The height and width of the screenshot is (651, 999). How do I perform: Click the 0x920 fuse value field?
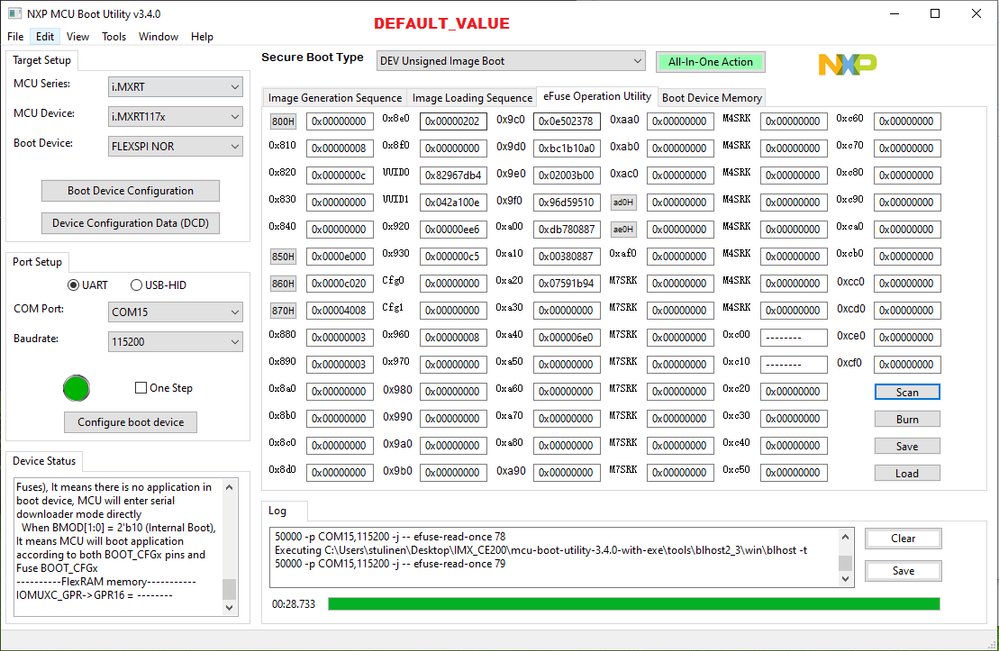pos(453,229)
